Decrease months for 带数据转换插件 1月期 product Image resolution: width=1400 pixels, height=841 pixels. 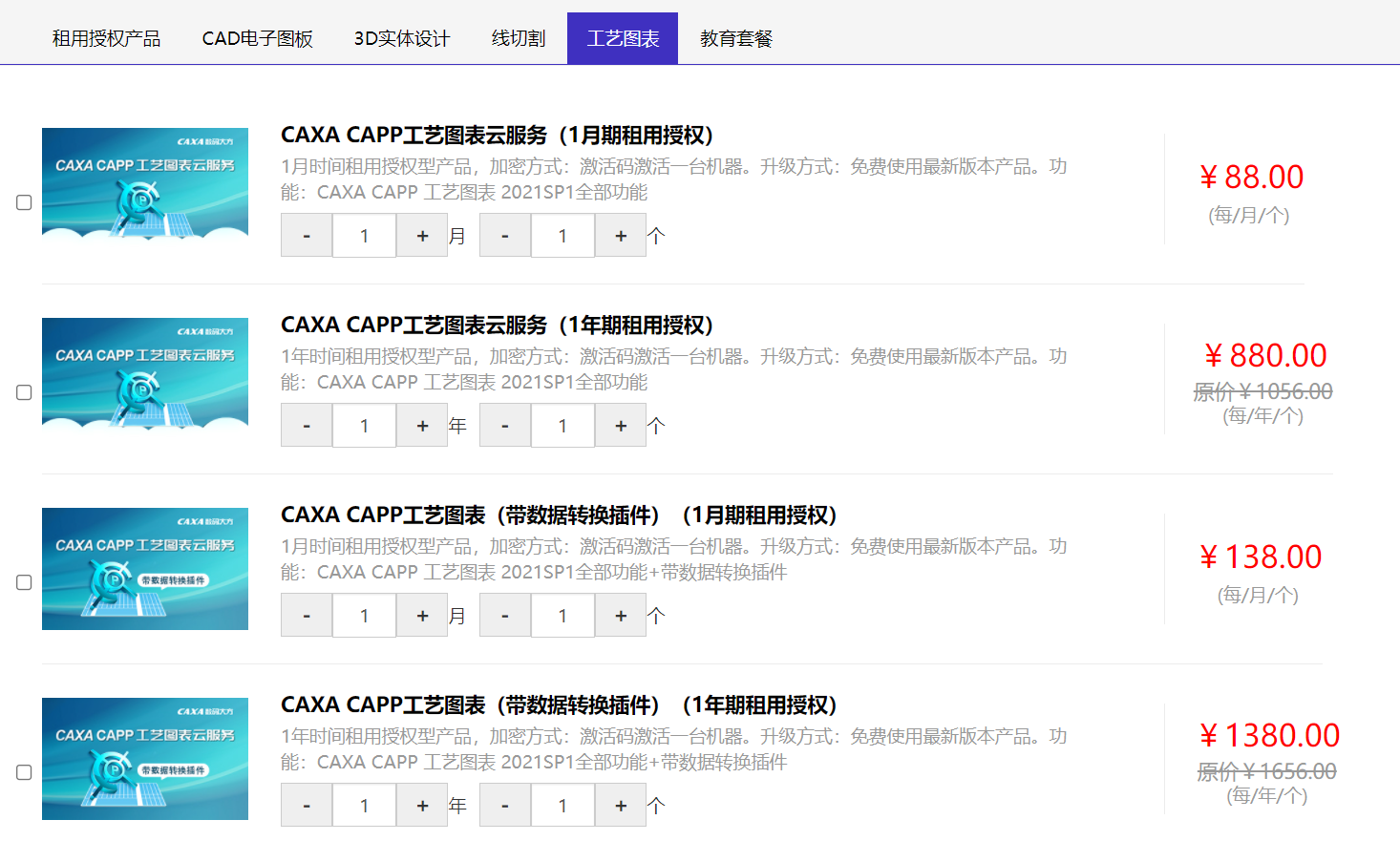pyautogui.click(x=307, y=616)
